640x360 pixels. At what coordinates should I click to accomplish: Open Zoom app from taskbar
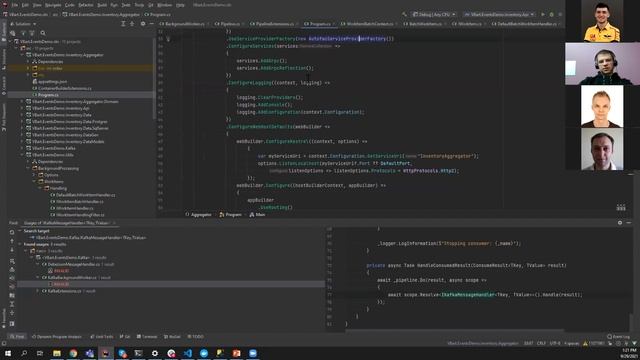coord(253,353)
